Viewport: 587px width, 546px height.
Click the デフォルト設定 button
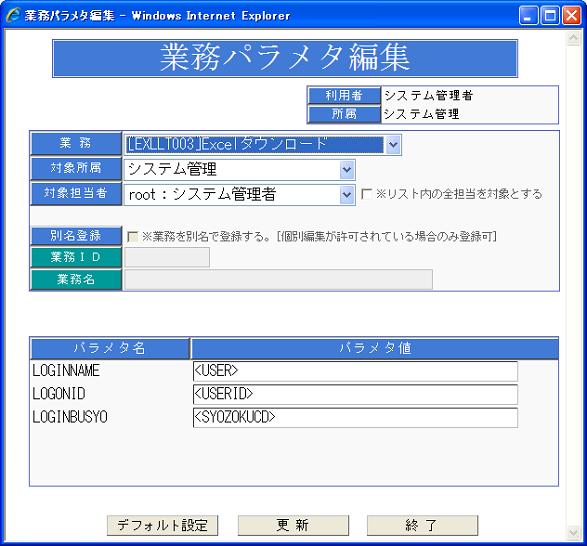pyautogui.click(x=162, y=525)
